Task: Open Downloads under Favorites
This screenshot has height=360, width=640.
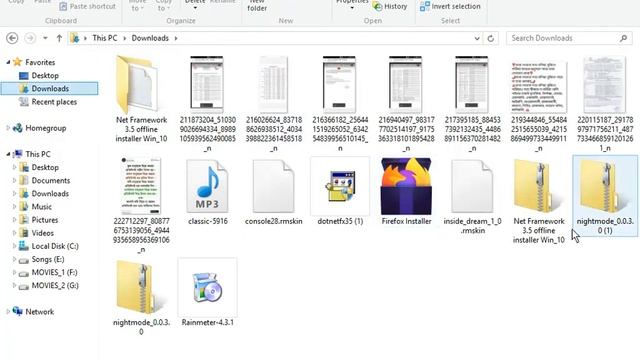Action: pyautogui.click(x=49, y=89)
